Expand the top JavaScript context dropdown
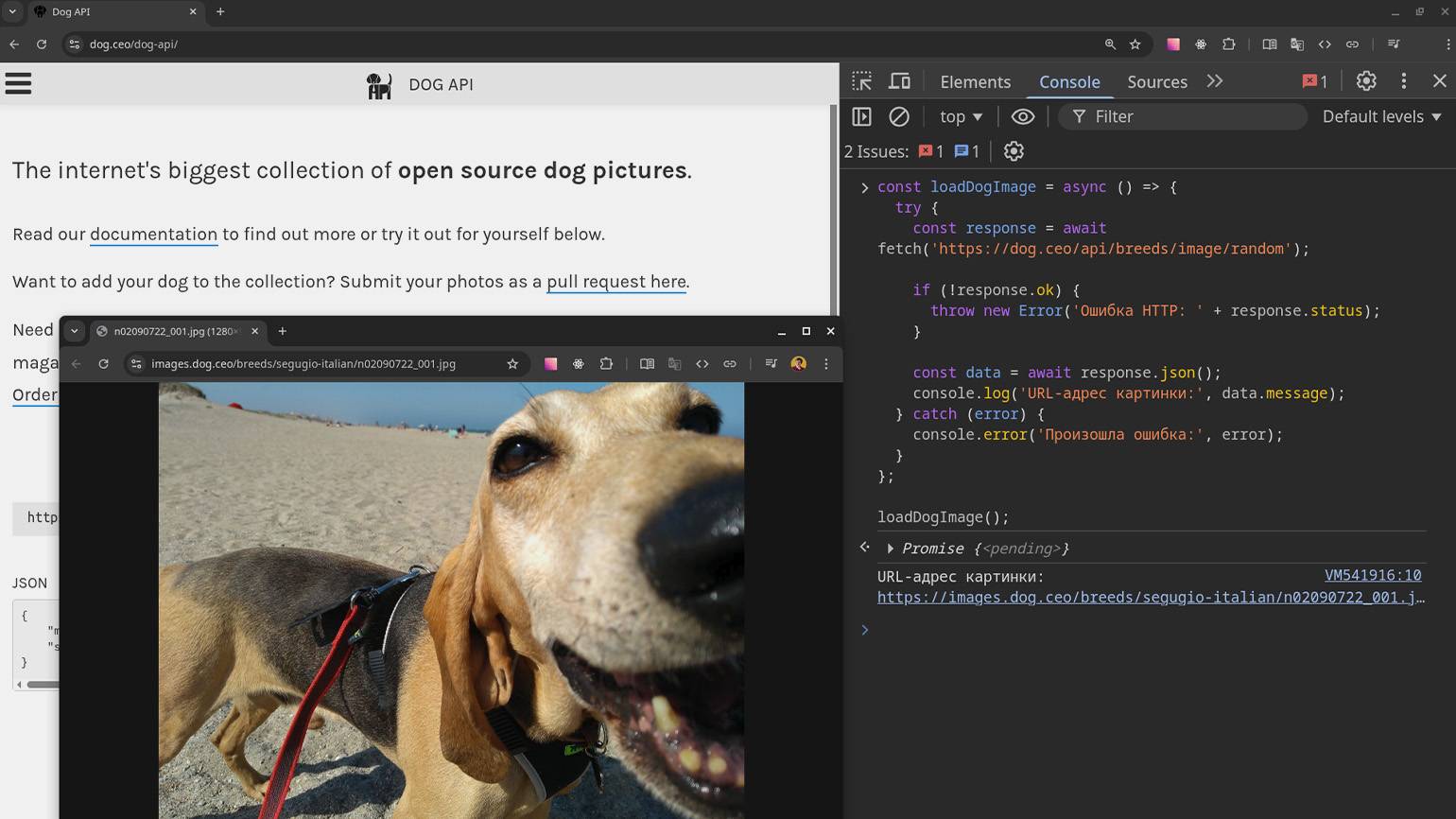The image size is (1456, 819). pos(962,116)
